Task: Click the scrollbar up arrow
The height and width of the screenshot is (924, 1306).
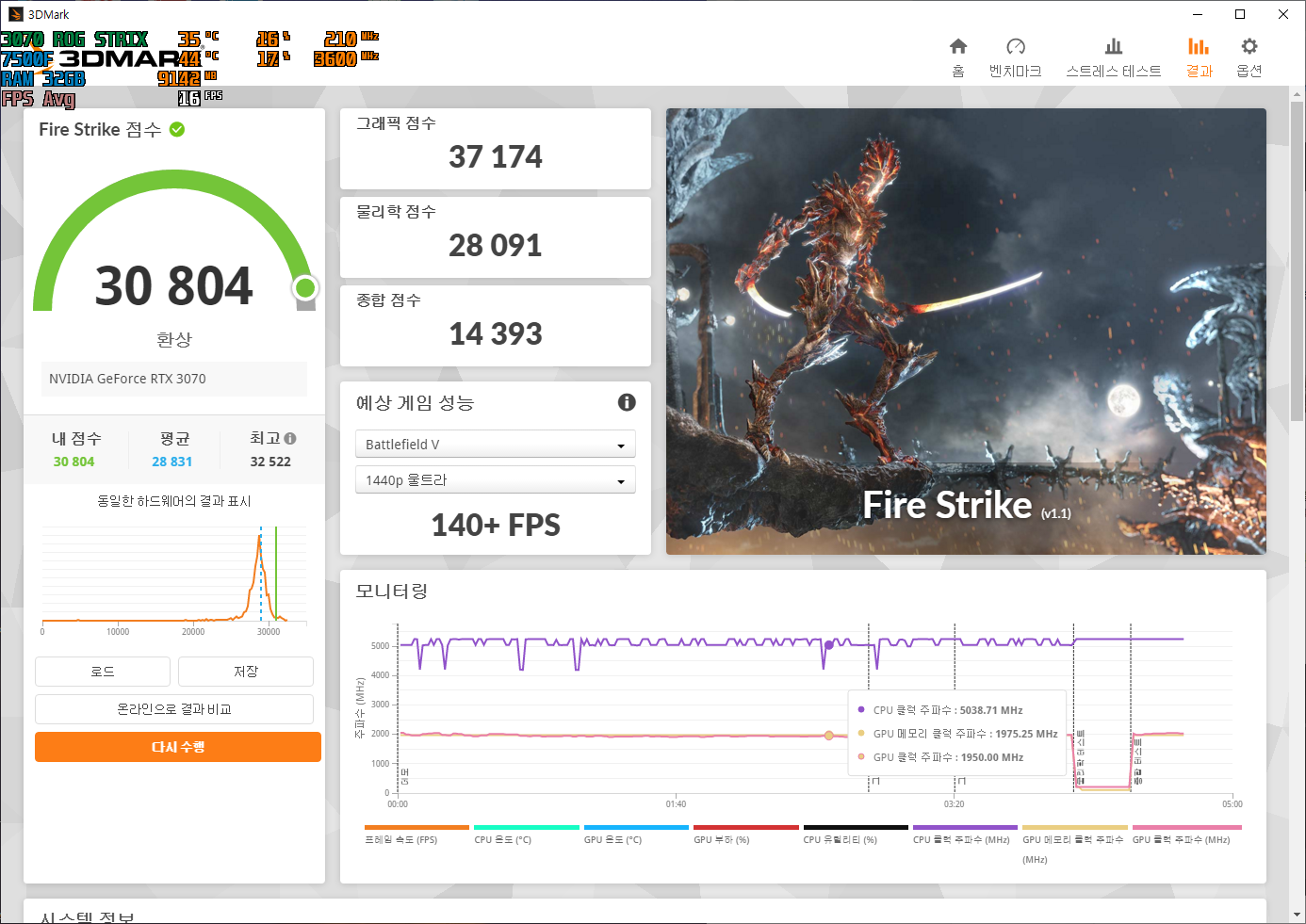Action: 1298,94
